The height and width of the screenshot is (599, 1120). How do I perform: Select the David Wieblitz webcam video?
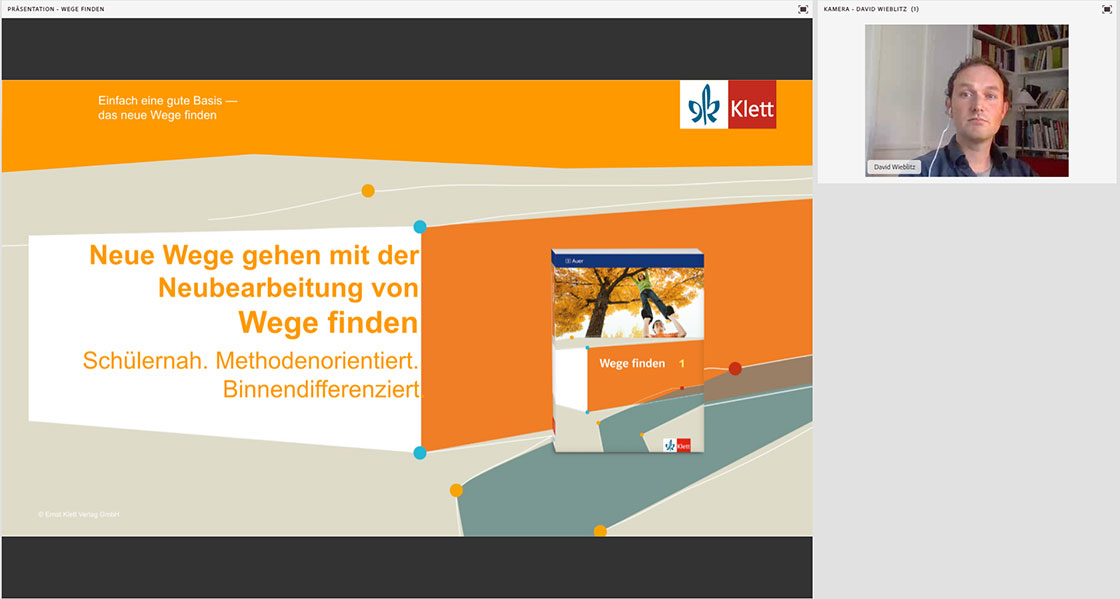pyautogui.click(x=966, y=101)
